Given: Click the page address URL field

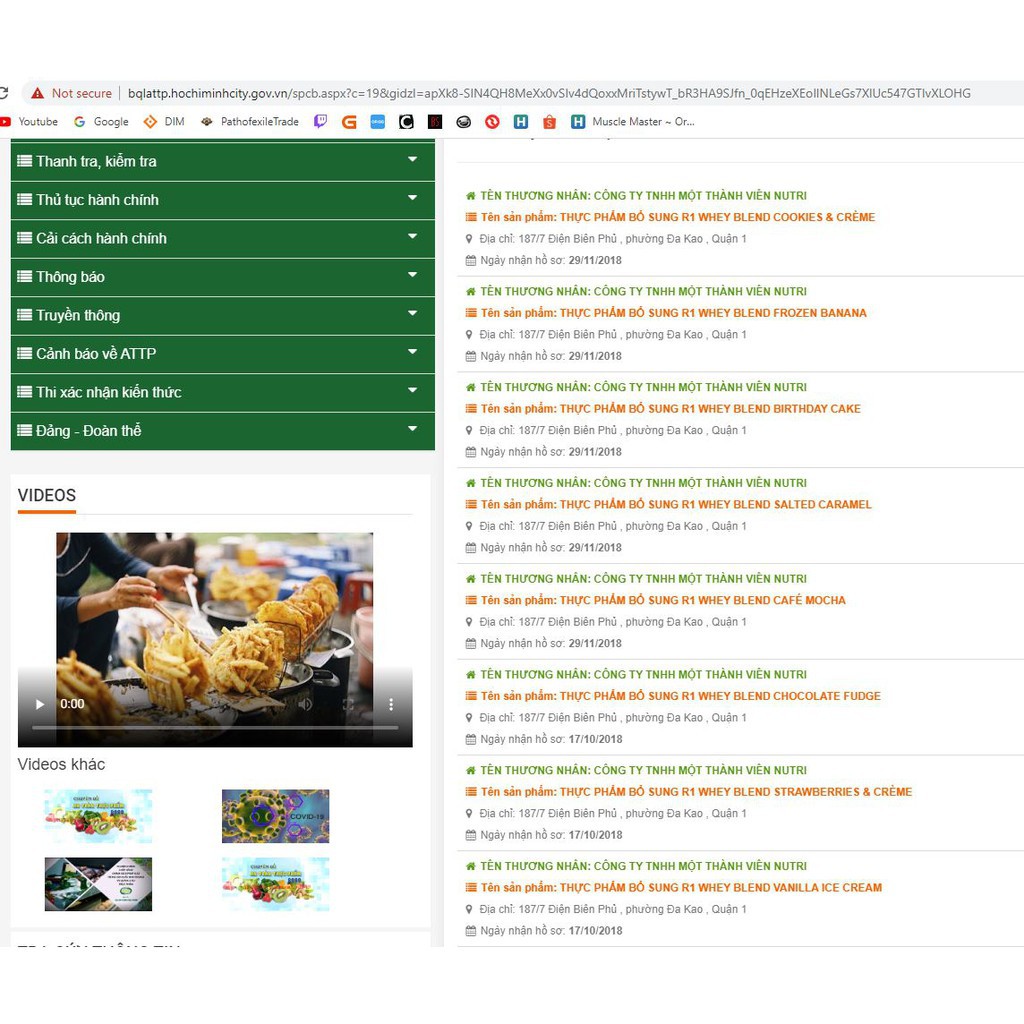Looking at the screenshot, I should click(549, 93).
